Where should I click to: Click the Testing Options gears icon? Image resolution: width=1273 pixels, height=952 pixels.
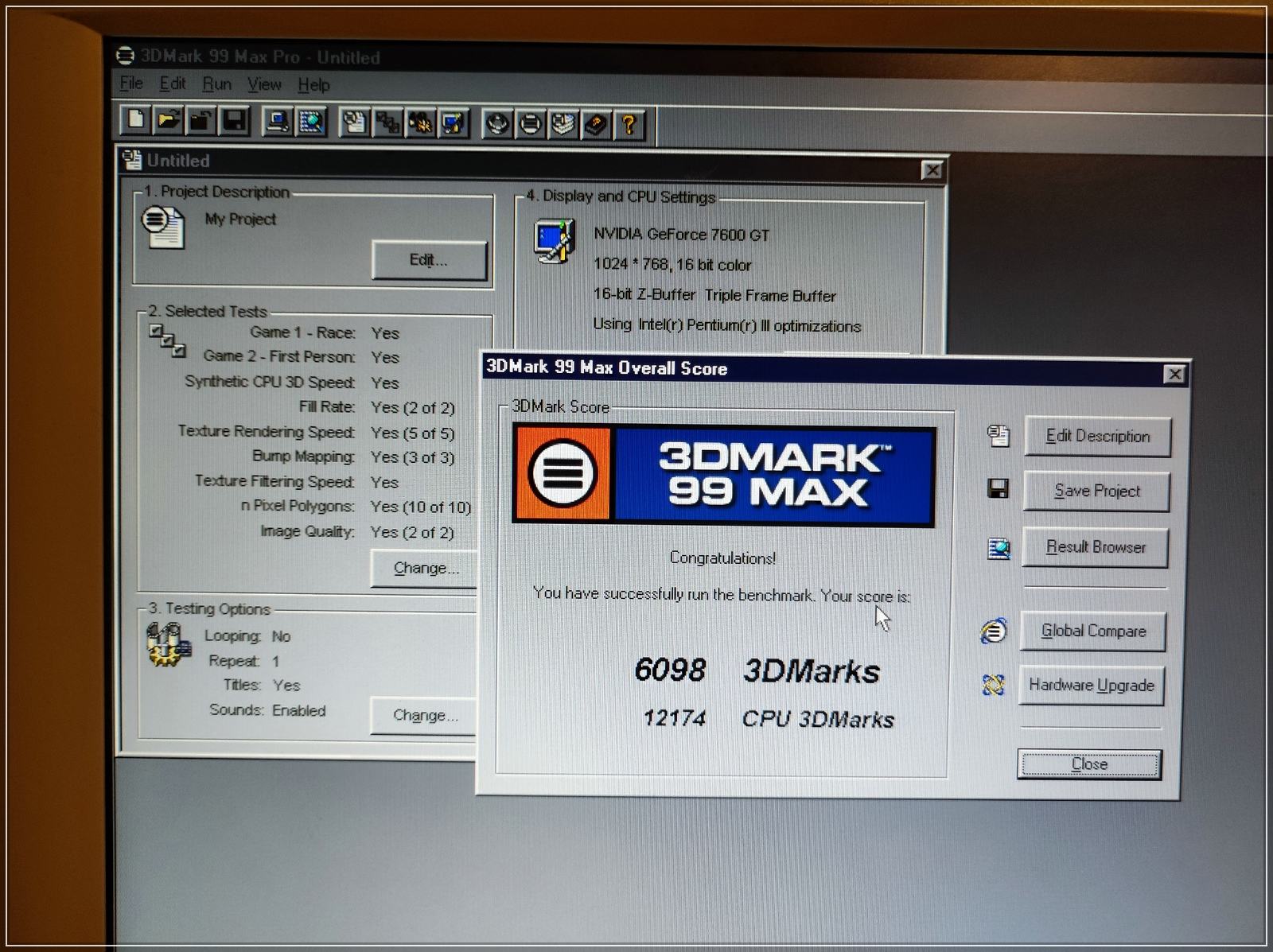pyautogui.click(x=168, y=643)
